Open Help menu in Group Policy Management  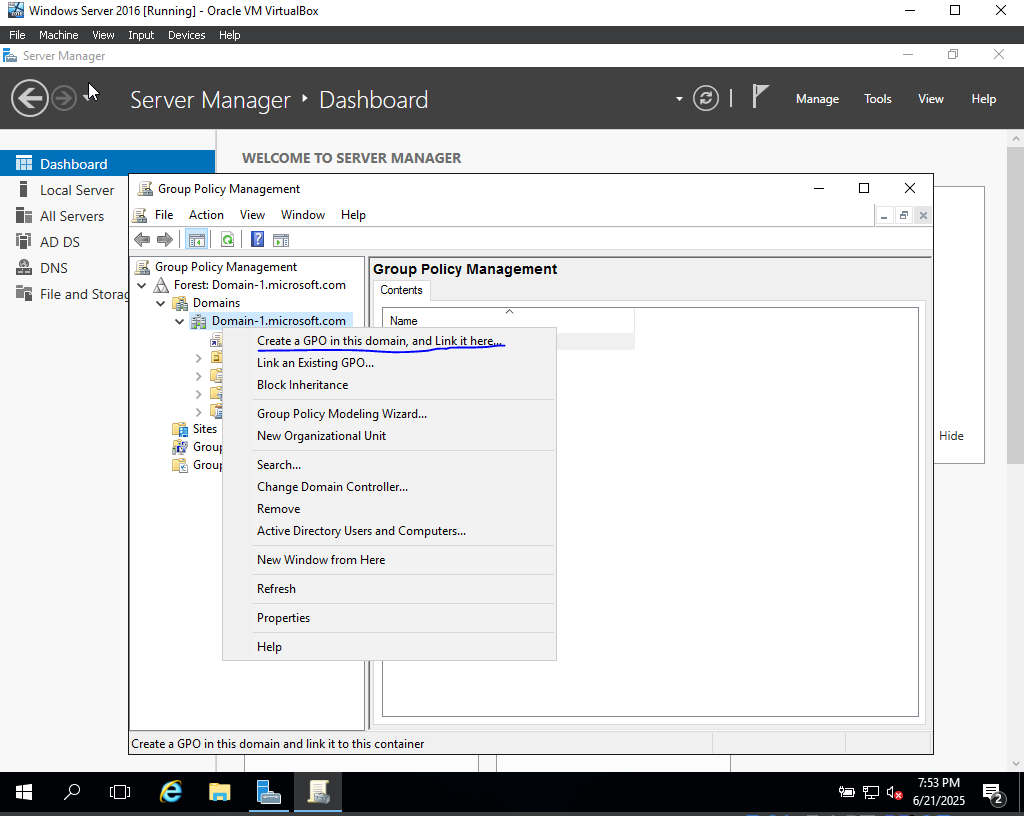353,215
